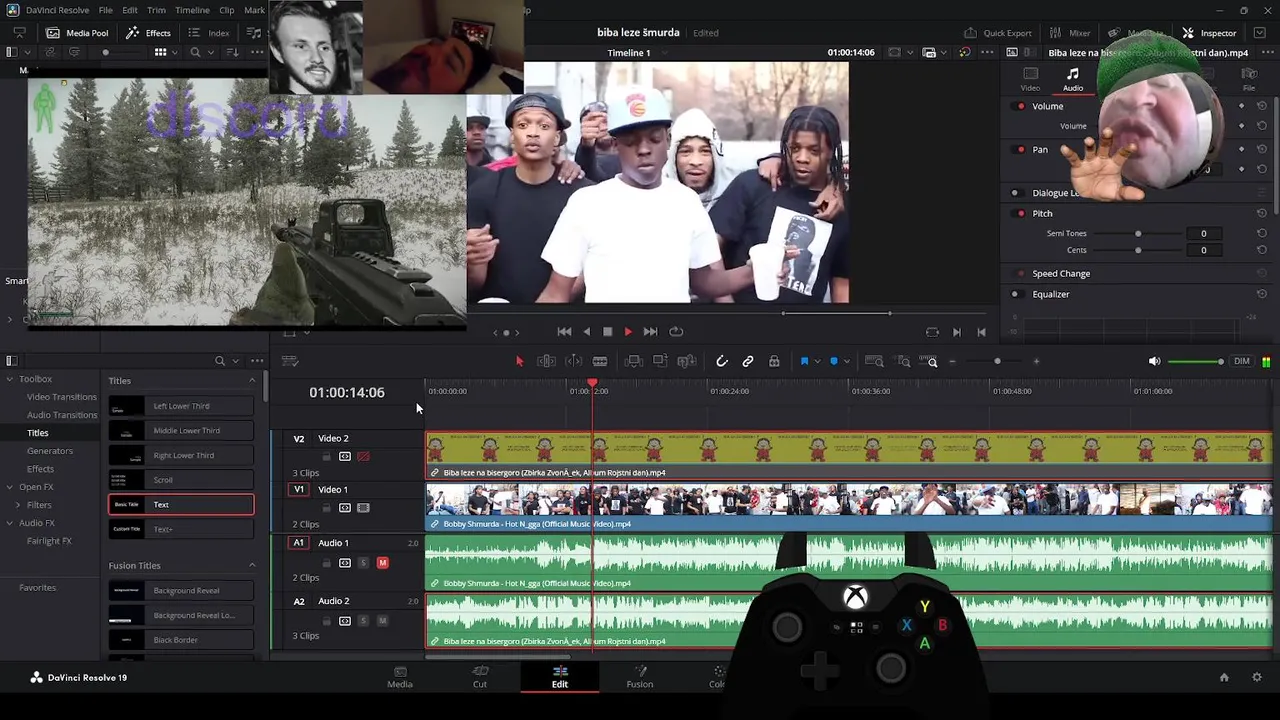Add a blue flag to clip
The height and width of the screenshot is (720, 1280).
click(x=804, y=361)
